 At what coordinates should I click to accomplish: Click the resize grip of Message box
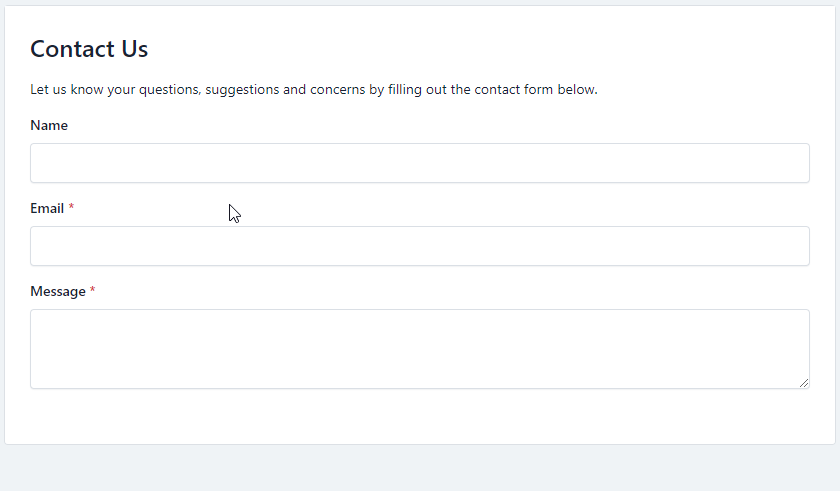[x=804, y=383]
